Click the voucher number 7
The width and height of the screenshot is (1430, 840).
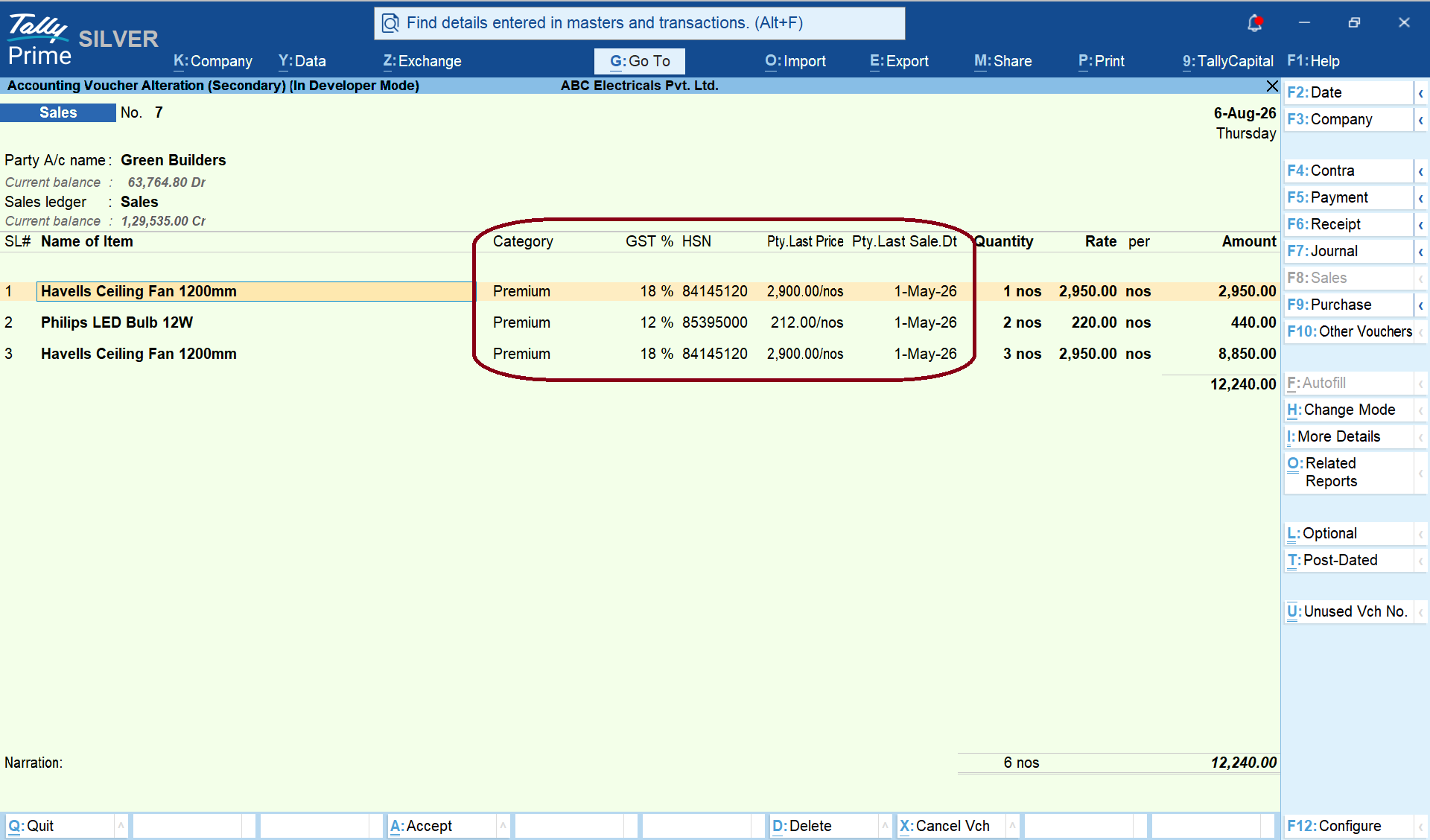[x=159, y=113]
